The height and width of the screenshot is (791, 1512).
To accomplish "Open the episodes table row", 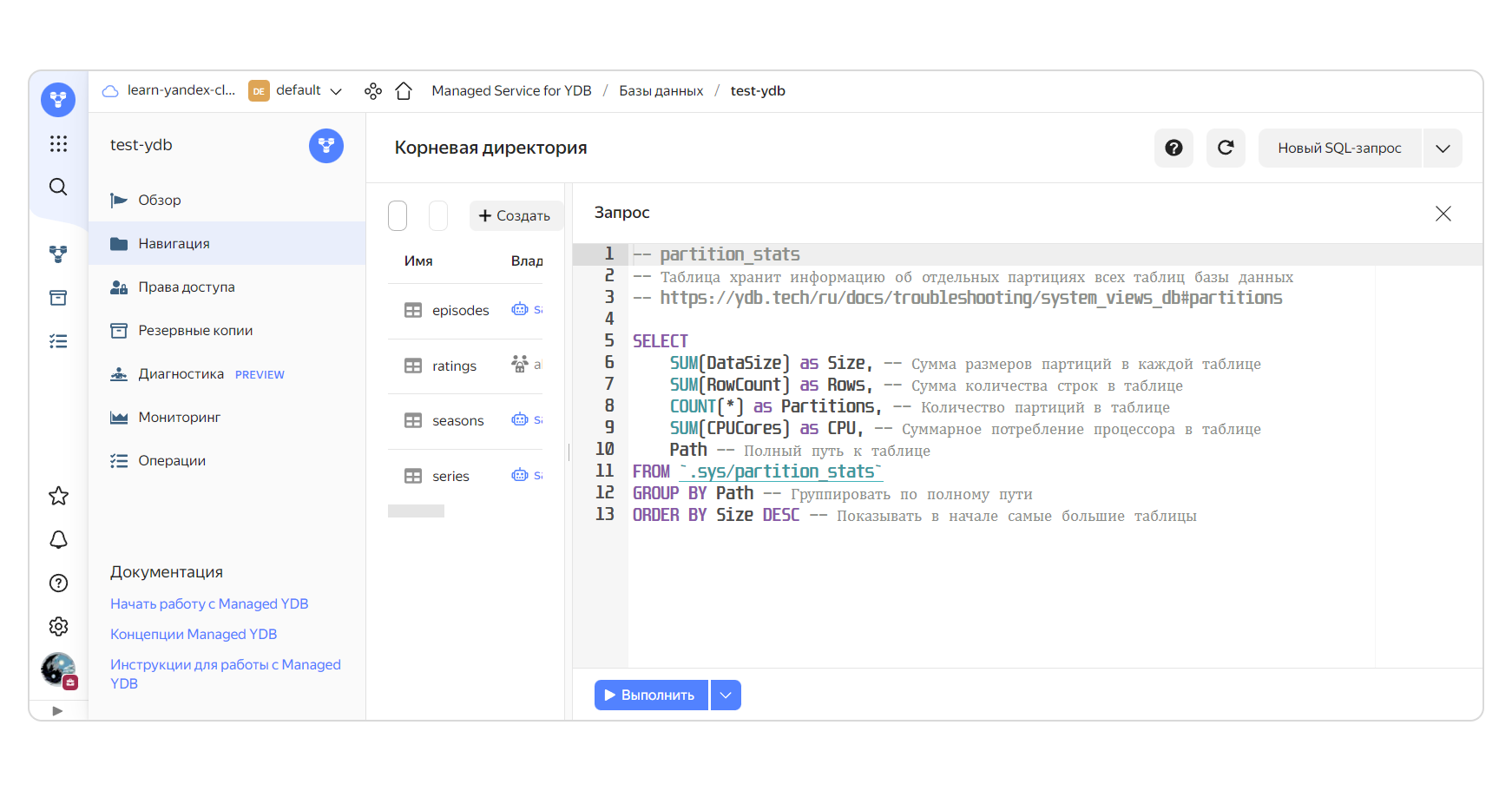I will pos(460,311).
